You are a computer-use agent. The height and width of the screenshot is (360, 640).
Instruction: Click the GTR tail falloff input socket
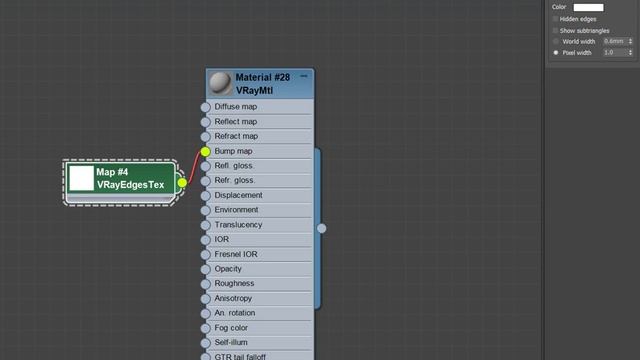206,357
